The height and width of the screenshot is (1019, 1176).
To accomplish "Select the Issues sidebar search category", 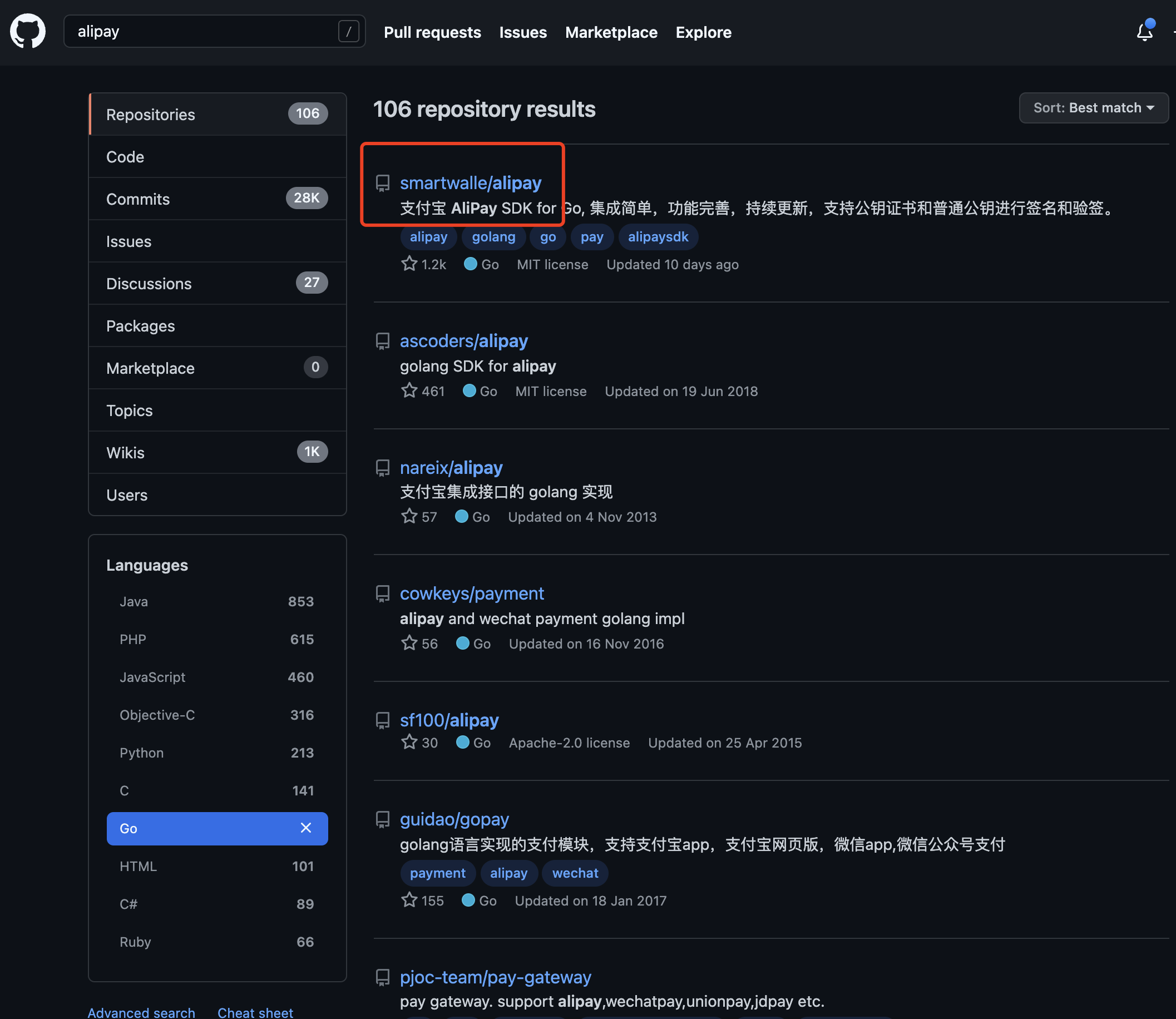I will pos(218,241).
